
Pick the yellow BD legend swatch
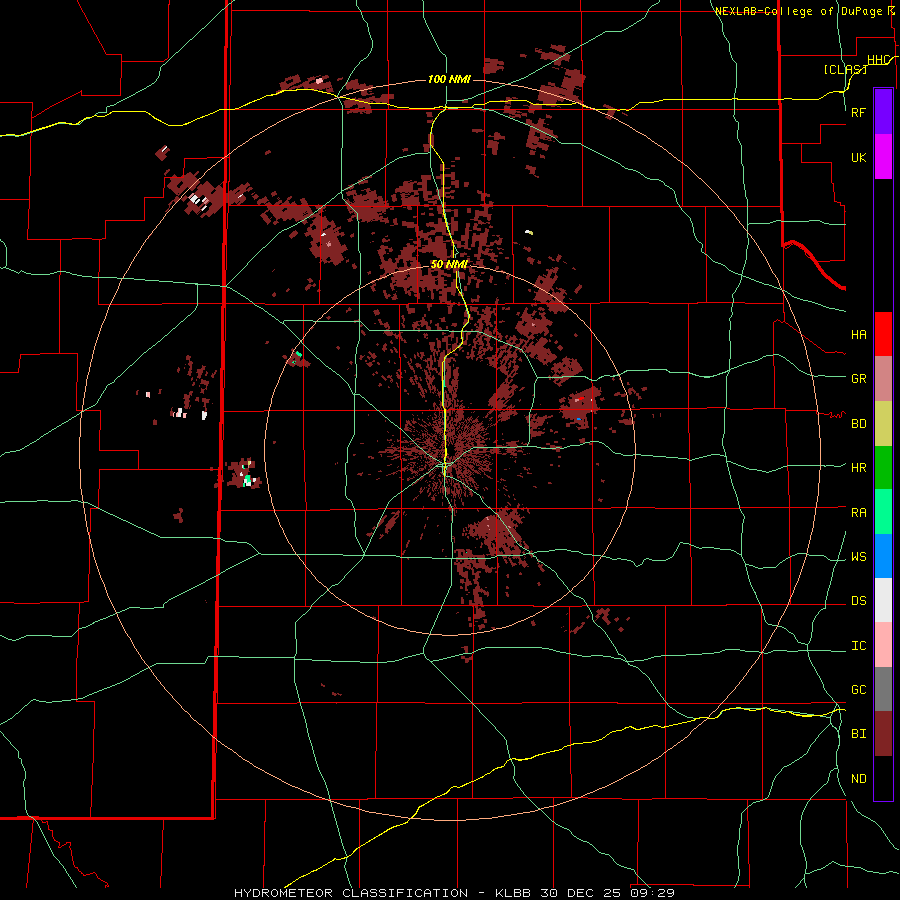pyautogui.click(x=883, y=424)
